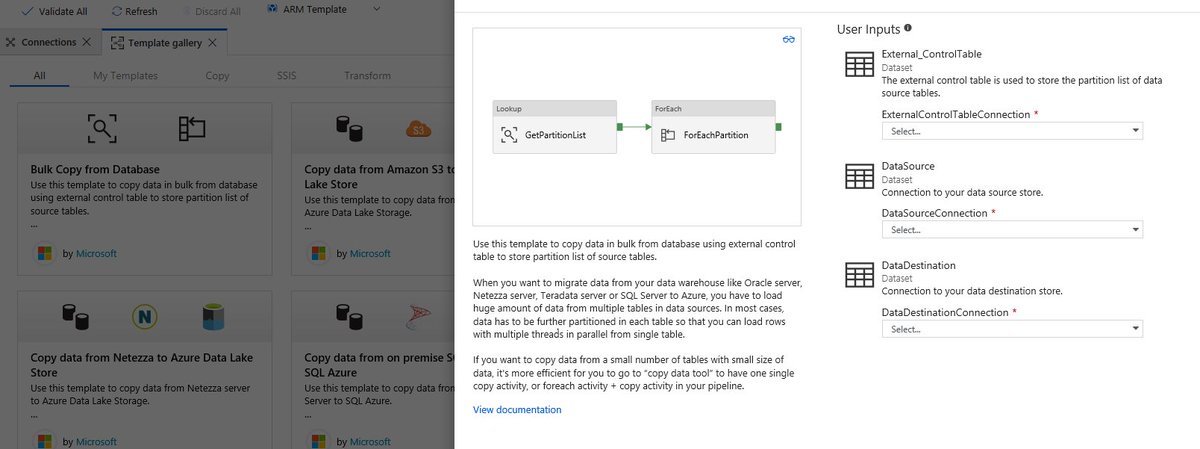Click green output connector of GetPartitionList
1200x449 pixels.
pyautogui.click(x=620, y=127)
